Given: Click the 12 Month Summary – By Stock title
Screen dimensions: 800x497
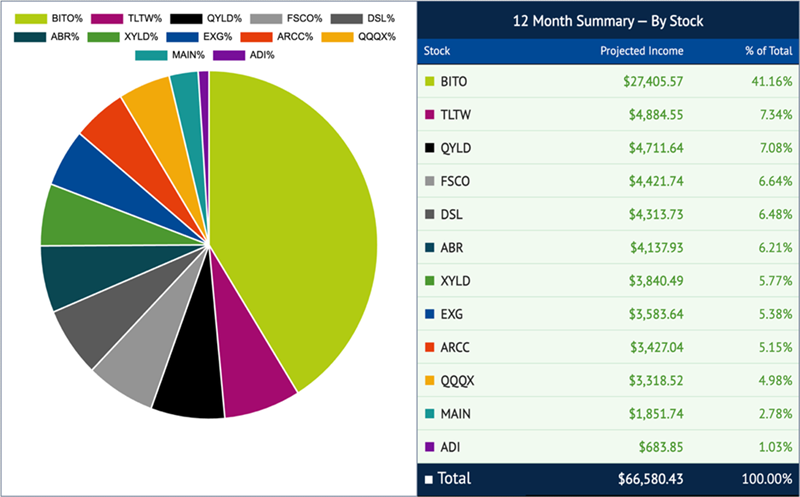Looking at the screenshot, I should point(608,21).
